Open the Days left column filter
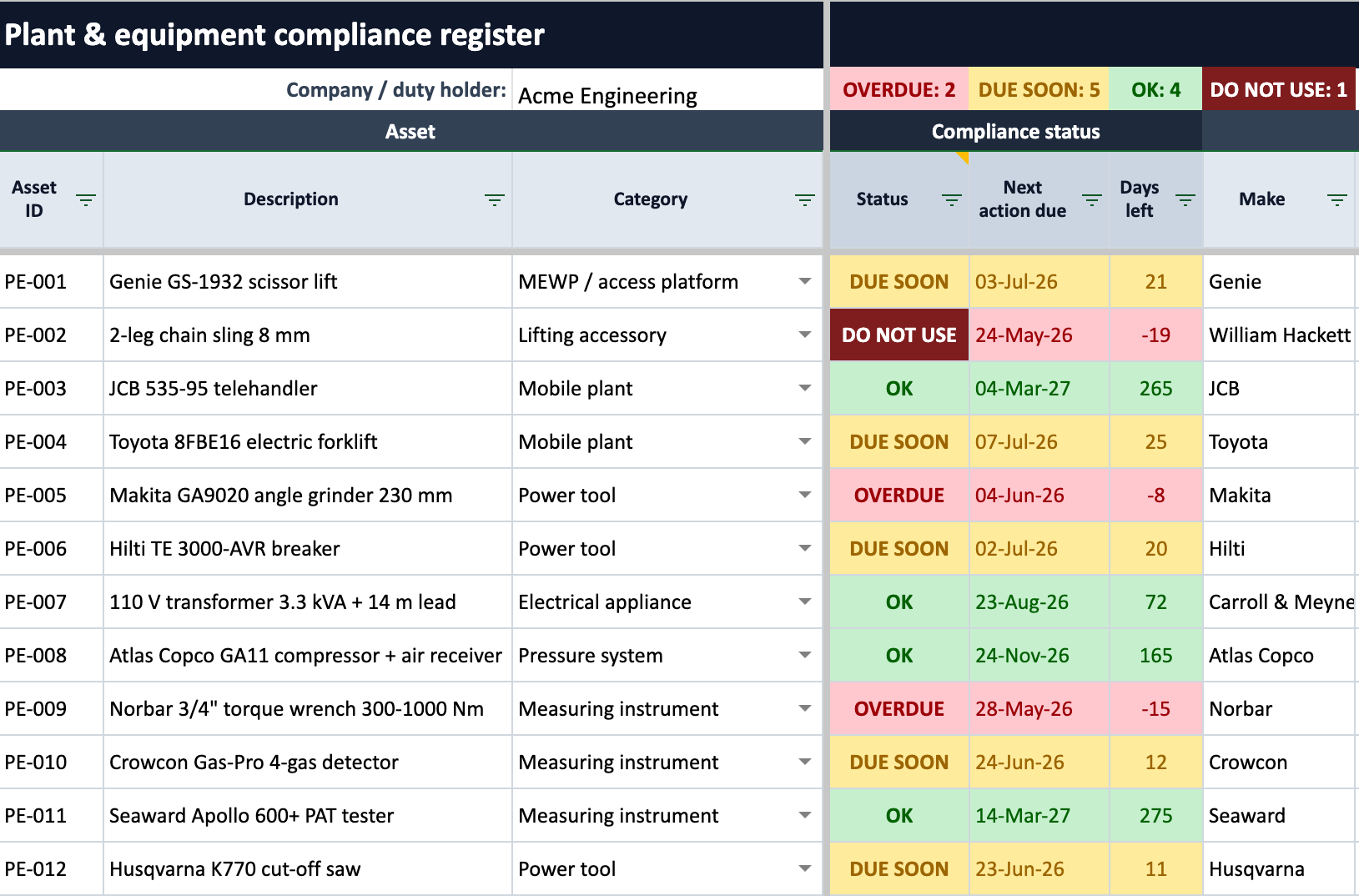The width and height of the screenshot is (1359, 896). [1185, 200]
